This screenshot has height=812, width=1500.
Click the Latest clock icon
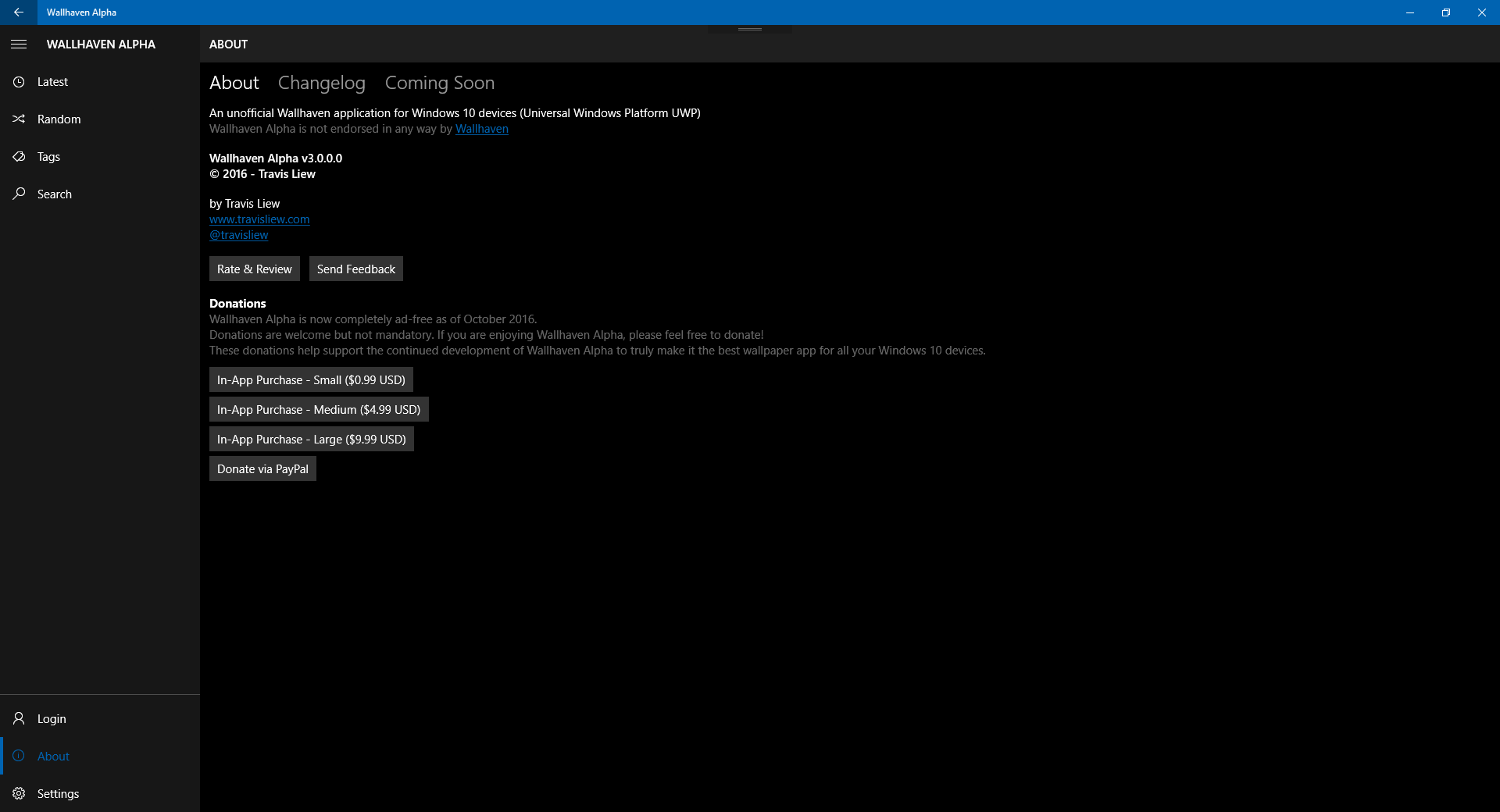click(19, 82)
